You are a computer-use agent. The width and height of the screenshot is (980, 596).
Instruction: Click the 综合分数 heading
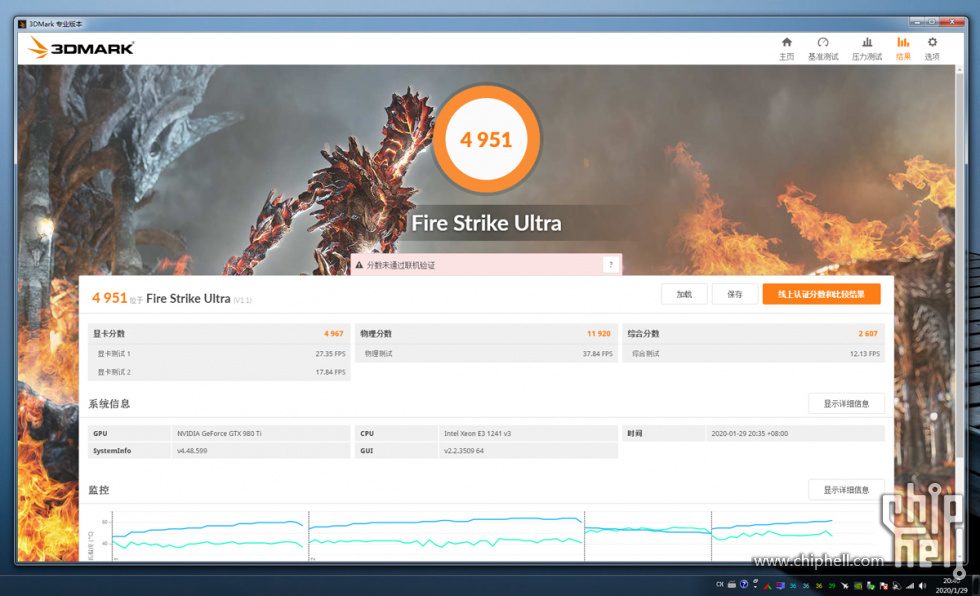(x=643, y=334)
